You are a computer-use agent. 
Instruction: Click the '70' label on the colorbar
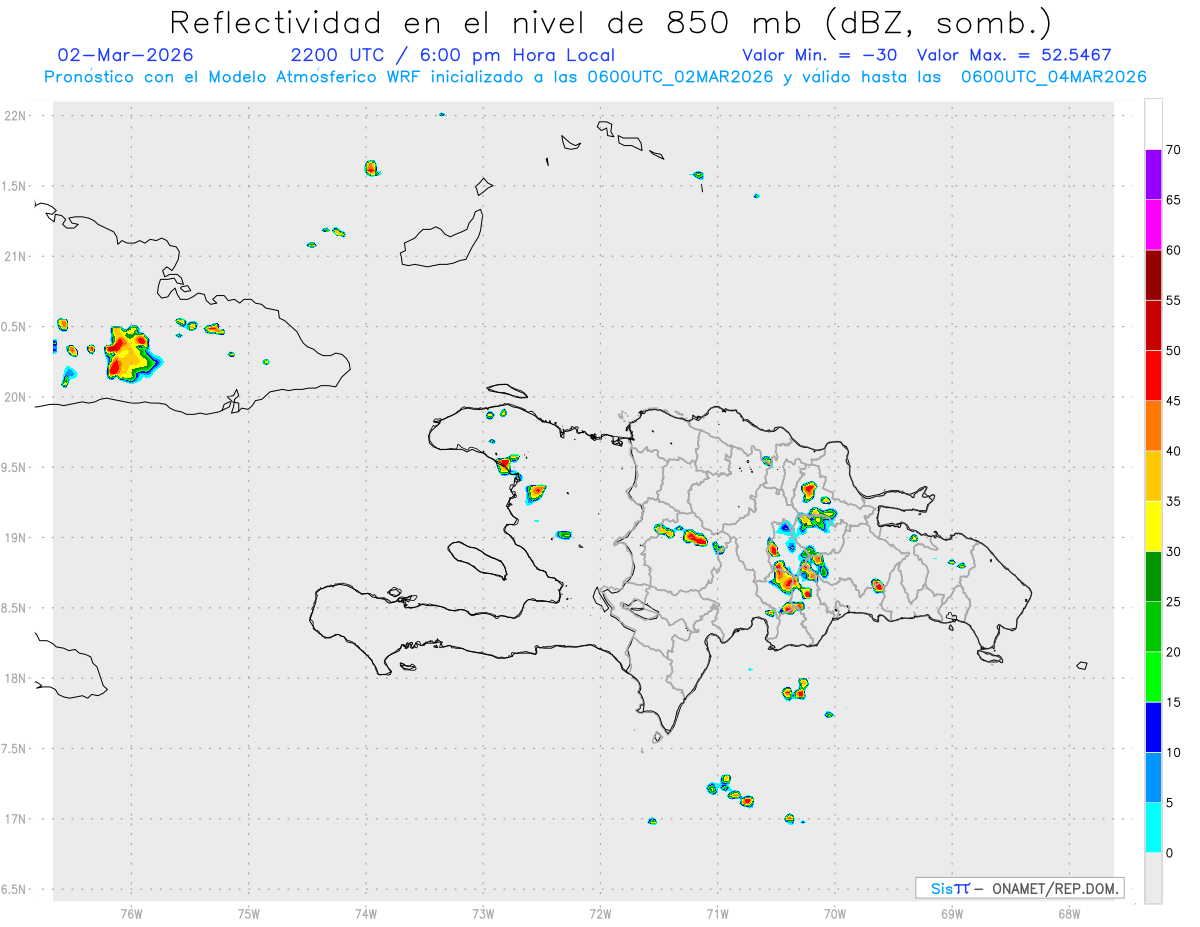[1173, 150]
